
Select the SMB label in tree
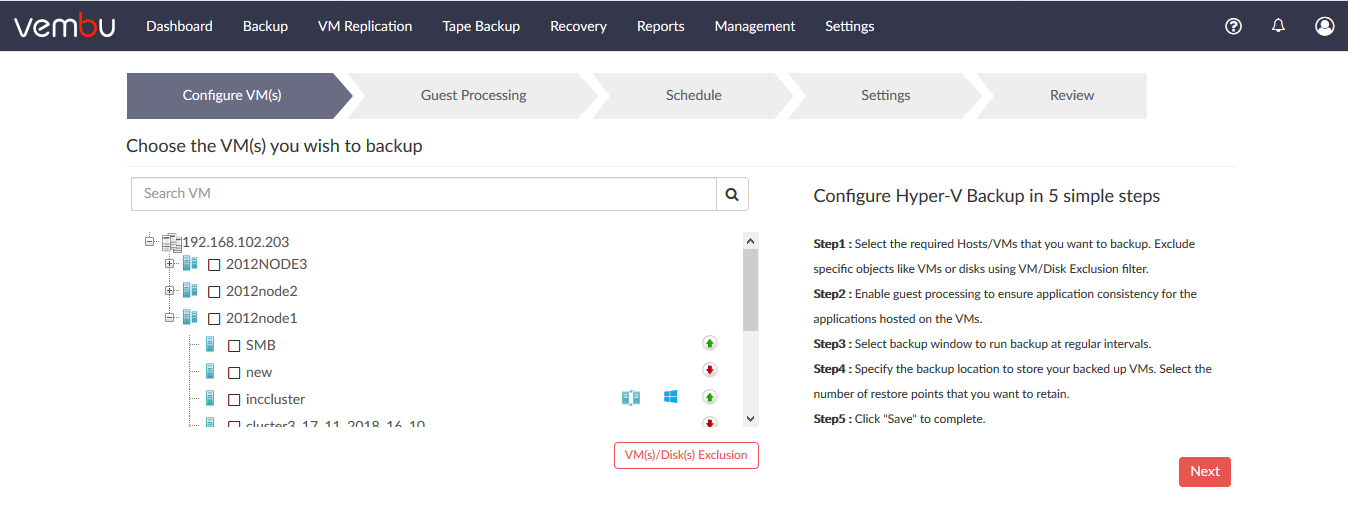[261, 346]
